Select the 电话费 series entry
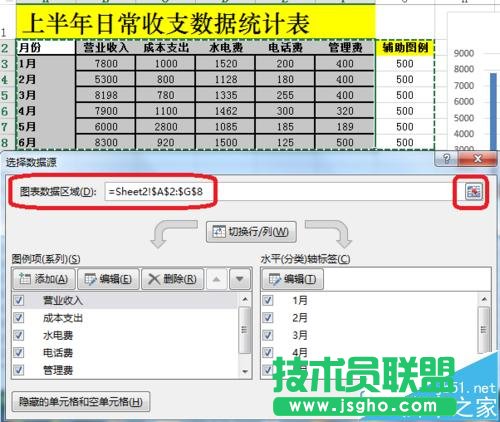 (x=58, y=352)
